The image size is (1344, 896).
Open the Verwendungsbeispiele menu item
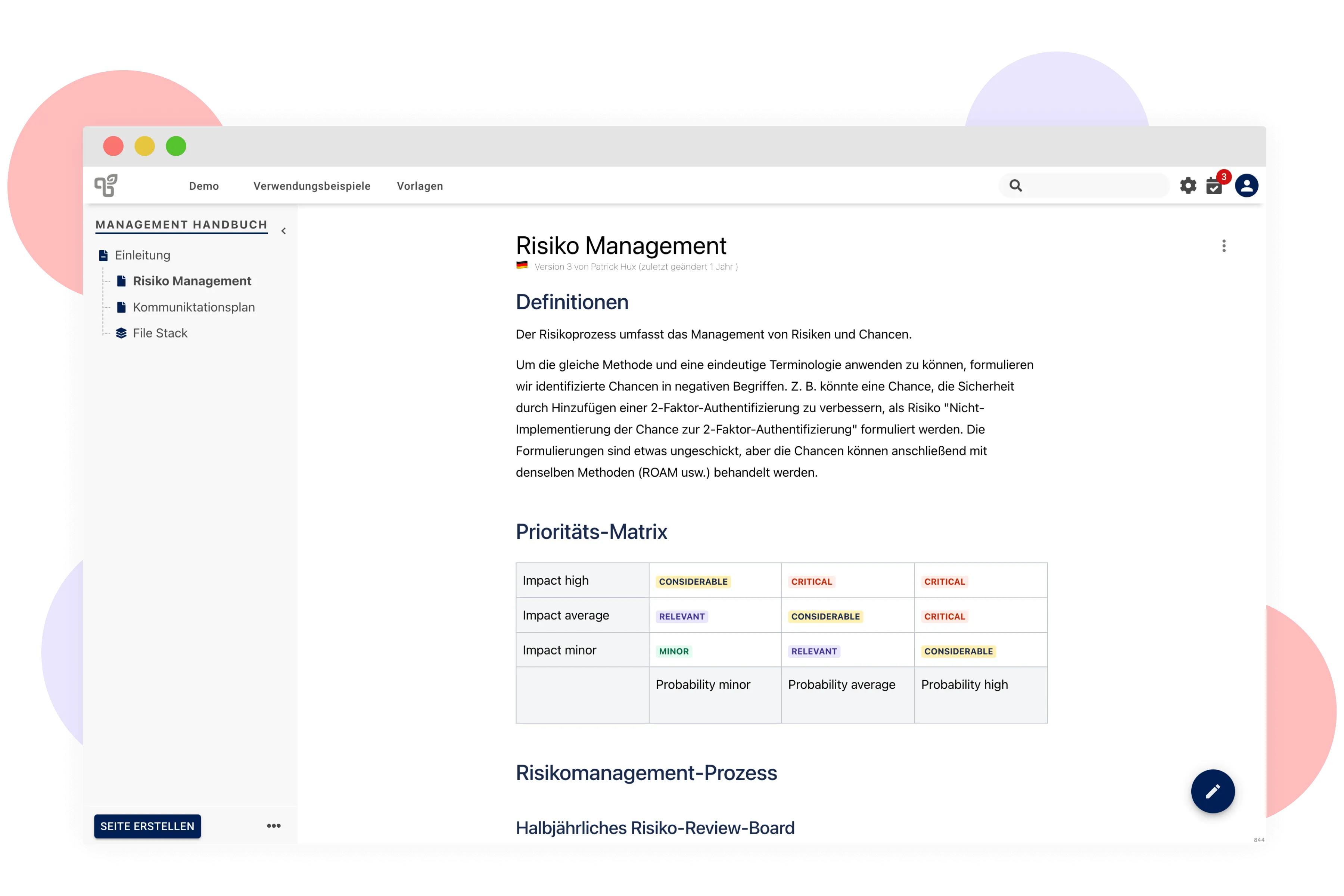(311, 186)
